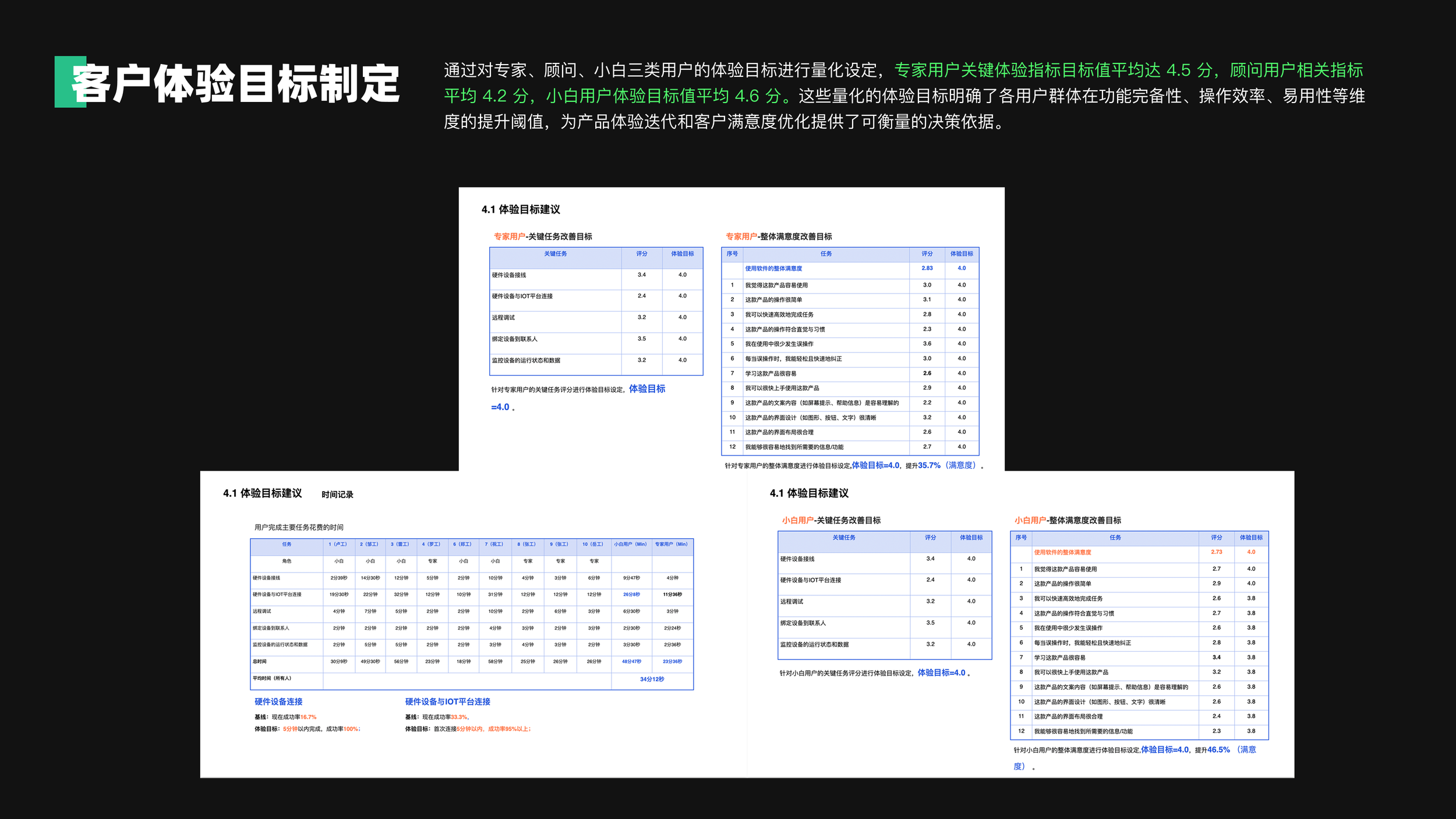Click blue row 使用软件的整体满意度 in expert table
Image resolution: width=1456 pixels, height=819 pixels.
(773, 269)
